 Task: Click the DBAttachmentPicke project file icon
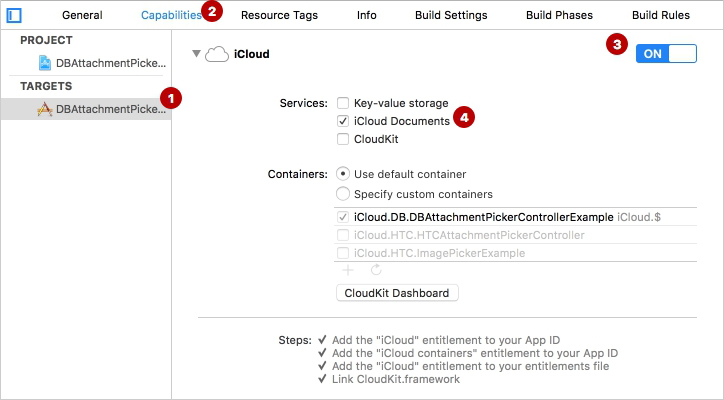[x=45, y=63]
